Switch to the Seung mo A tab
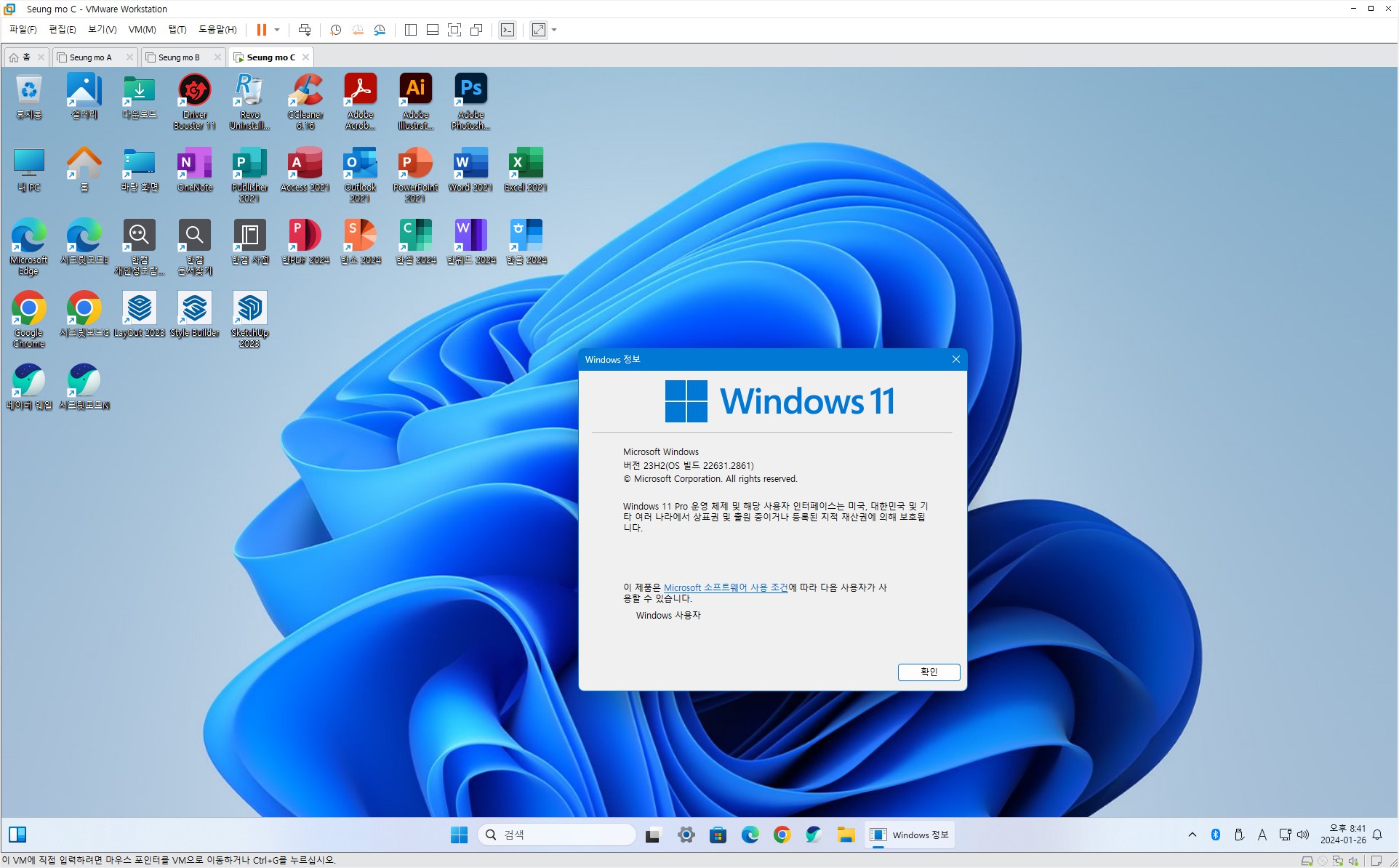The width and height of the screenshot is (1399, 868). 91,57
